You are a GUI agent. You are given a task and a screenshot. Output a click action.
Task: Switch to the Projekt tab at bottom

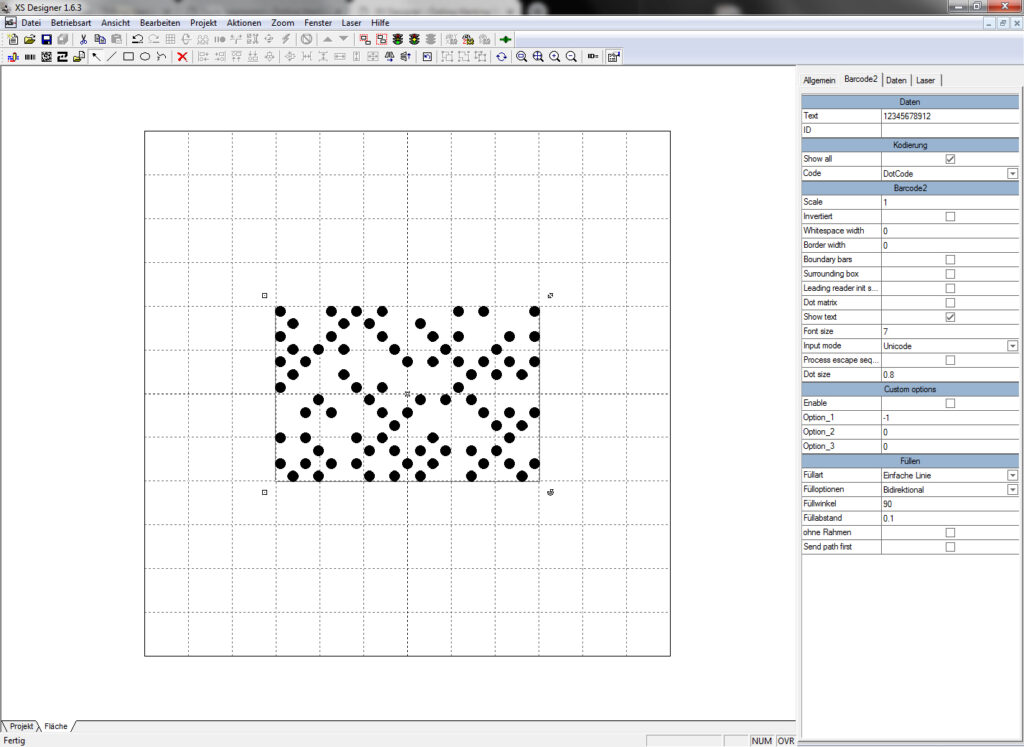click(x=21, y=726)
